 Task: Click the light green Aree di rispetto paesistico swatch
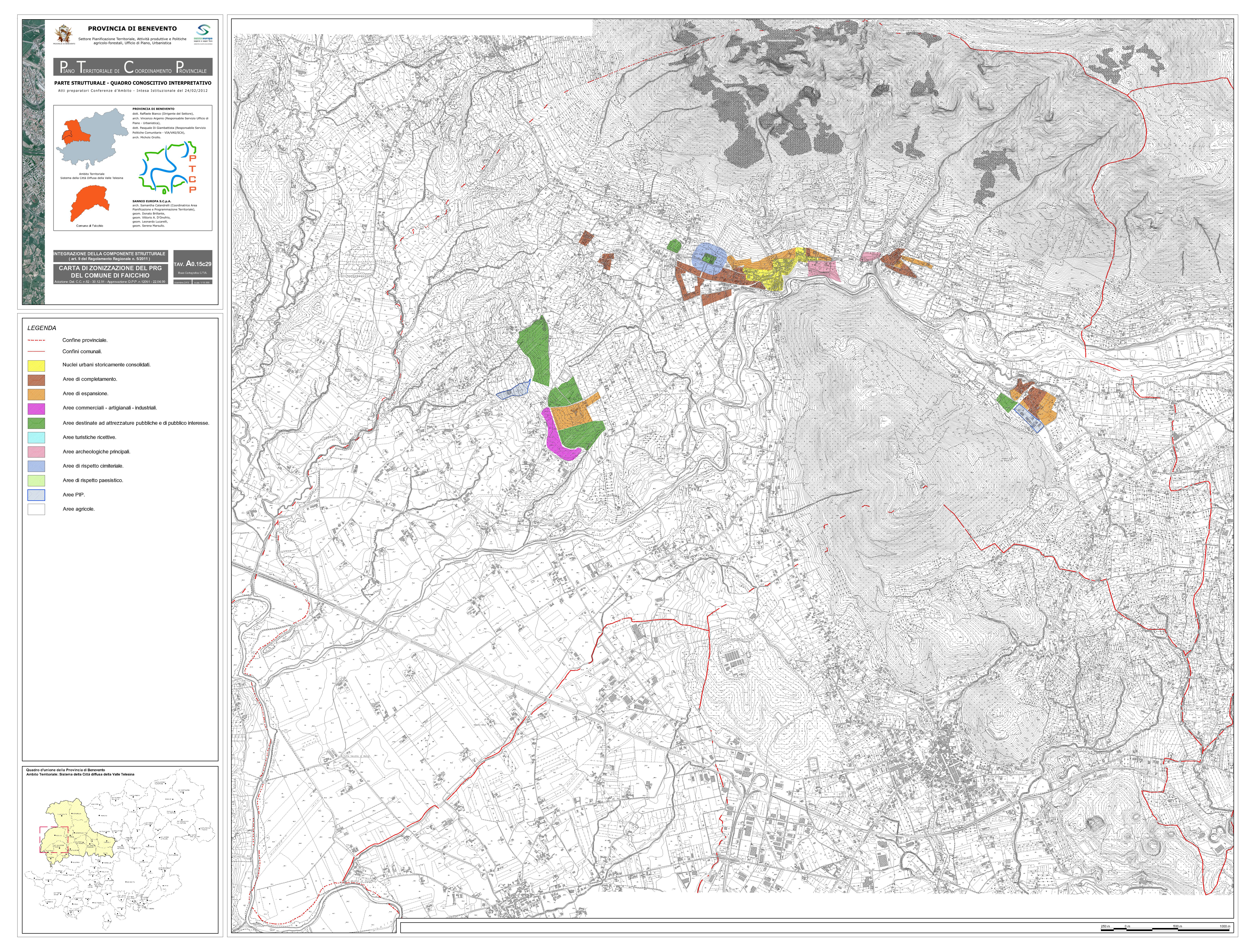tap(36, 481)
